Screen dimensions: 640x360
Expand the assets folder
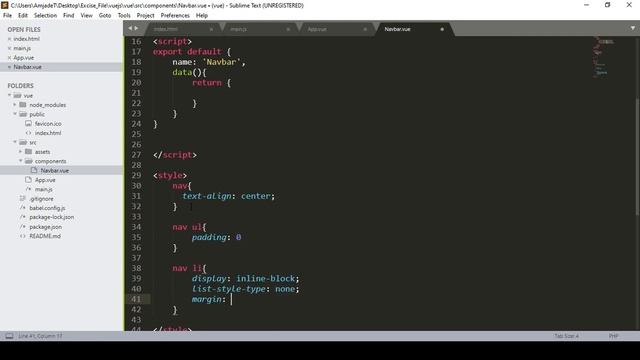click(21, 151)
